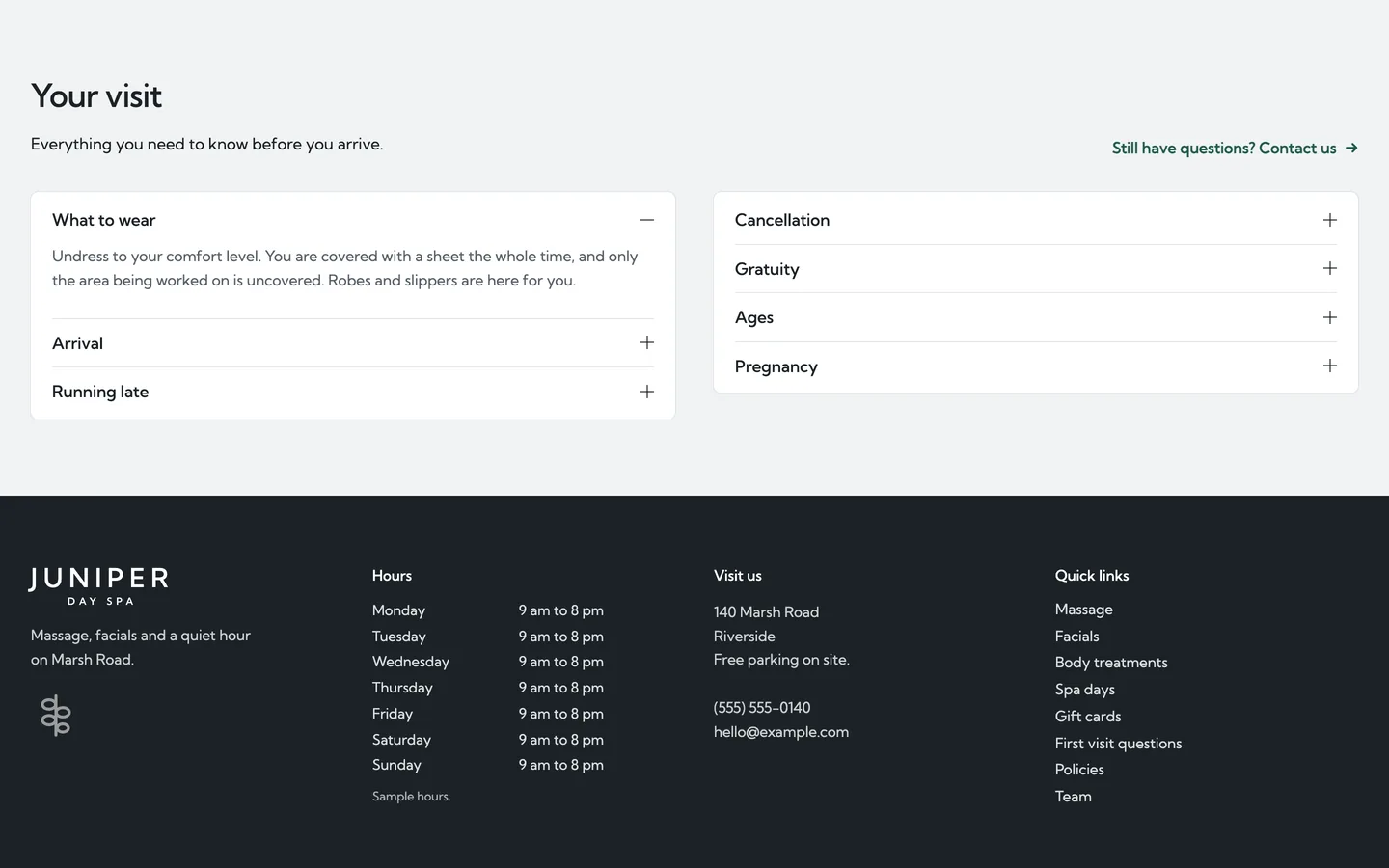Click the Juniper Day Spa logo
Viewport: 1389px width, 868px height.
pyautogui.click(x=98, y=586)
